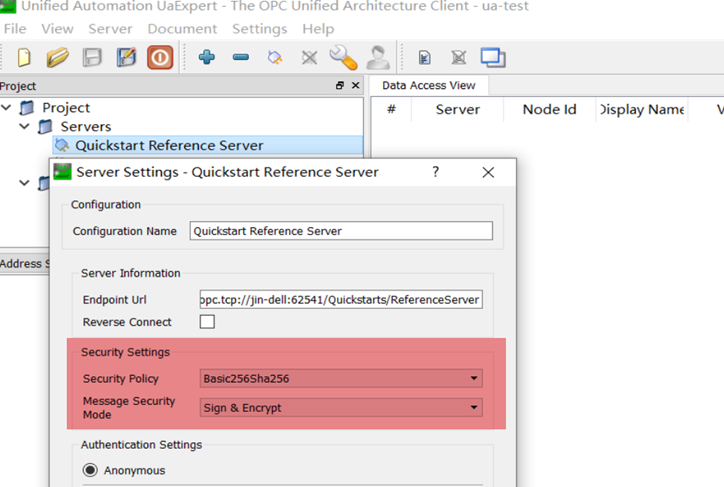Toggle the Reverse Connect checkbox

tap(207, 322)
